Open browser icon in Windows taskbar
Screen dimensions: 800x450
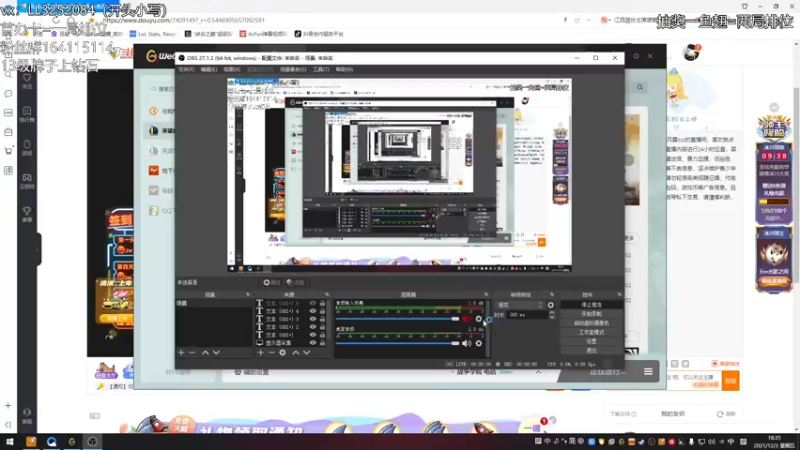[52, 442]
